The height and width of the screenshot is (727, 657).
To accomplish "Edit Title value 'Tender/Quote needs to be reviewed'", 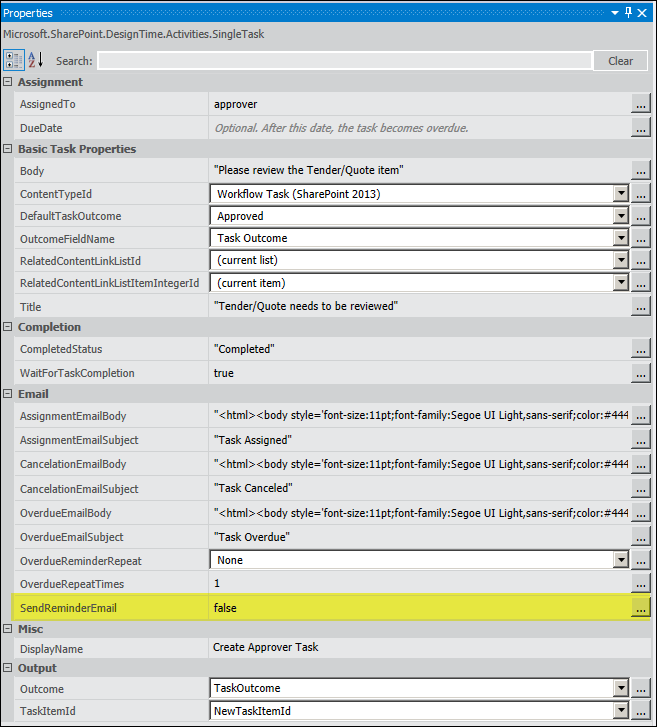I will (306, 306).
